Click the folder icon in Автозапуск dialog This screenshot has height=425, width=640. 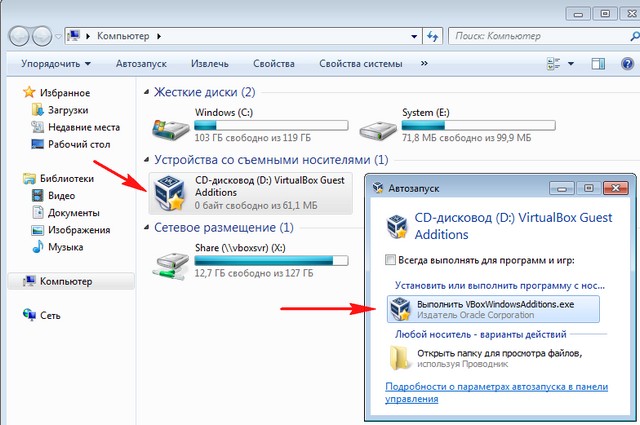click(399, 358)
